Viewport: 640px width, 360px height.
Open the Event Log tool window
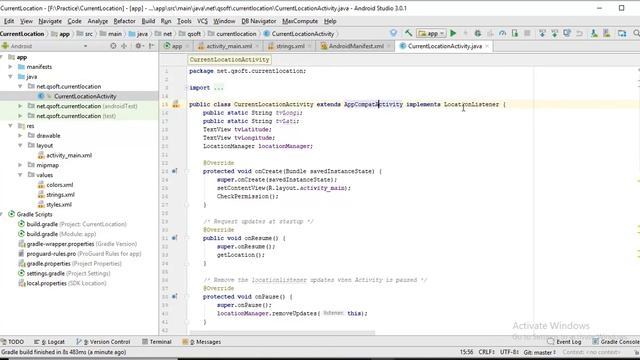565,342
